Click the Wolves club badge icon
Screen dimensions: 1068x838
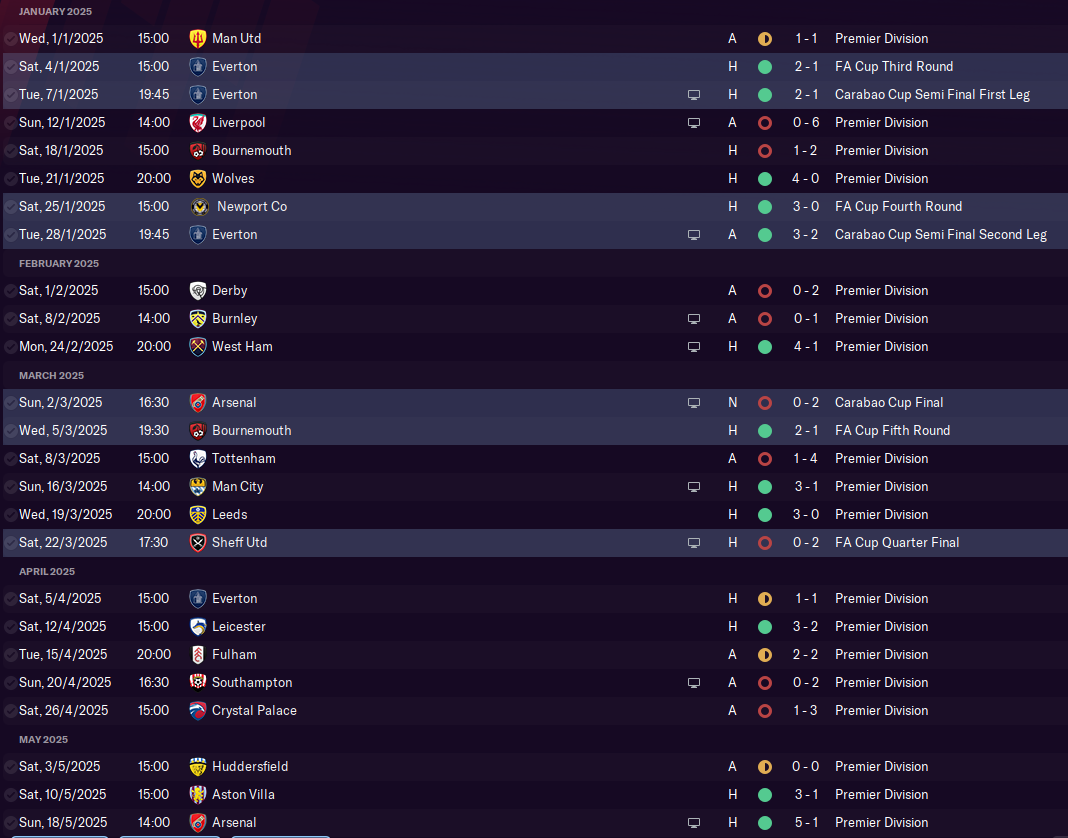coord(198,179)
